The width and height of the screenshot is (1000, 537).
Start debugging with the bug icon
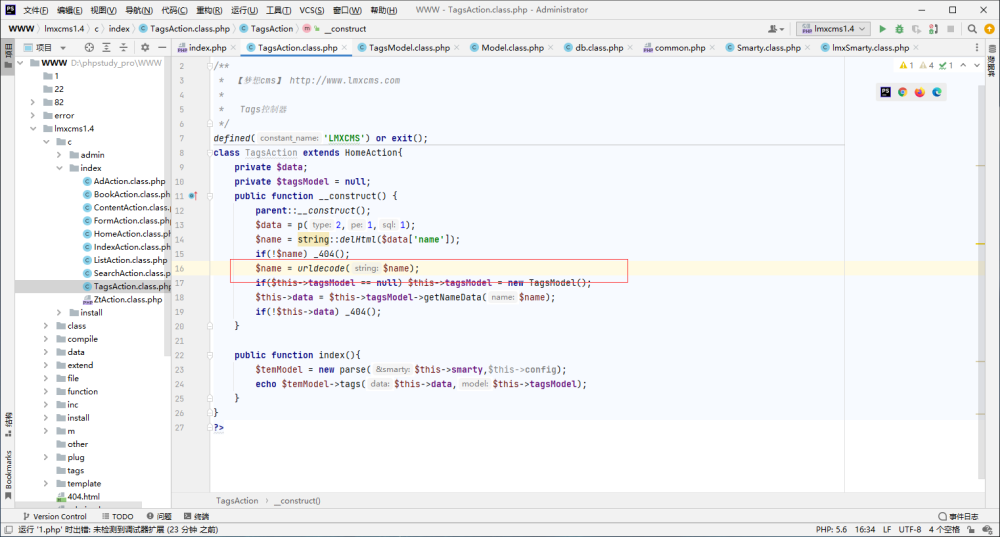(x=899, y=29)
